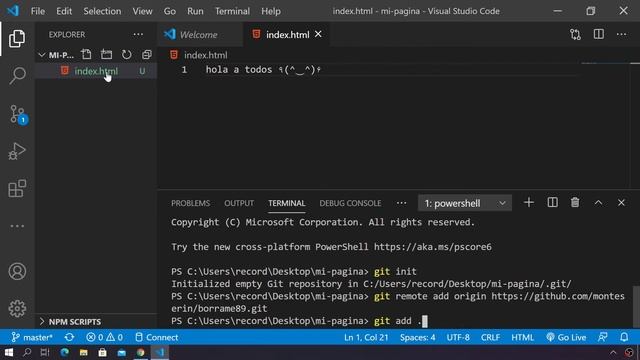Screen dimensions: 640x360
Task: Click the Connect button in status bar
Action: tap(157, 338)
